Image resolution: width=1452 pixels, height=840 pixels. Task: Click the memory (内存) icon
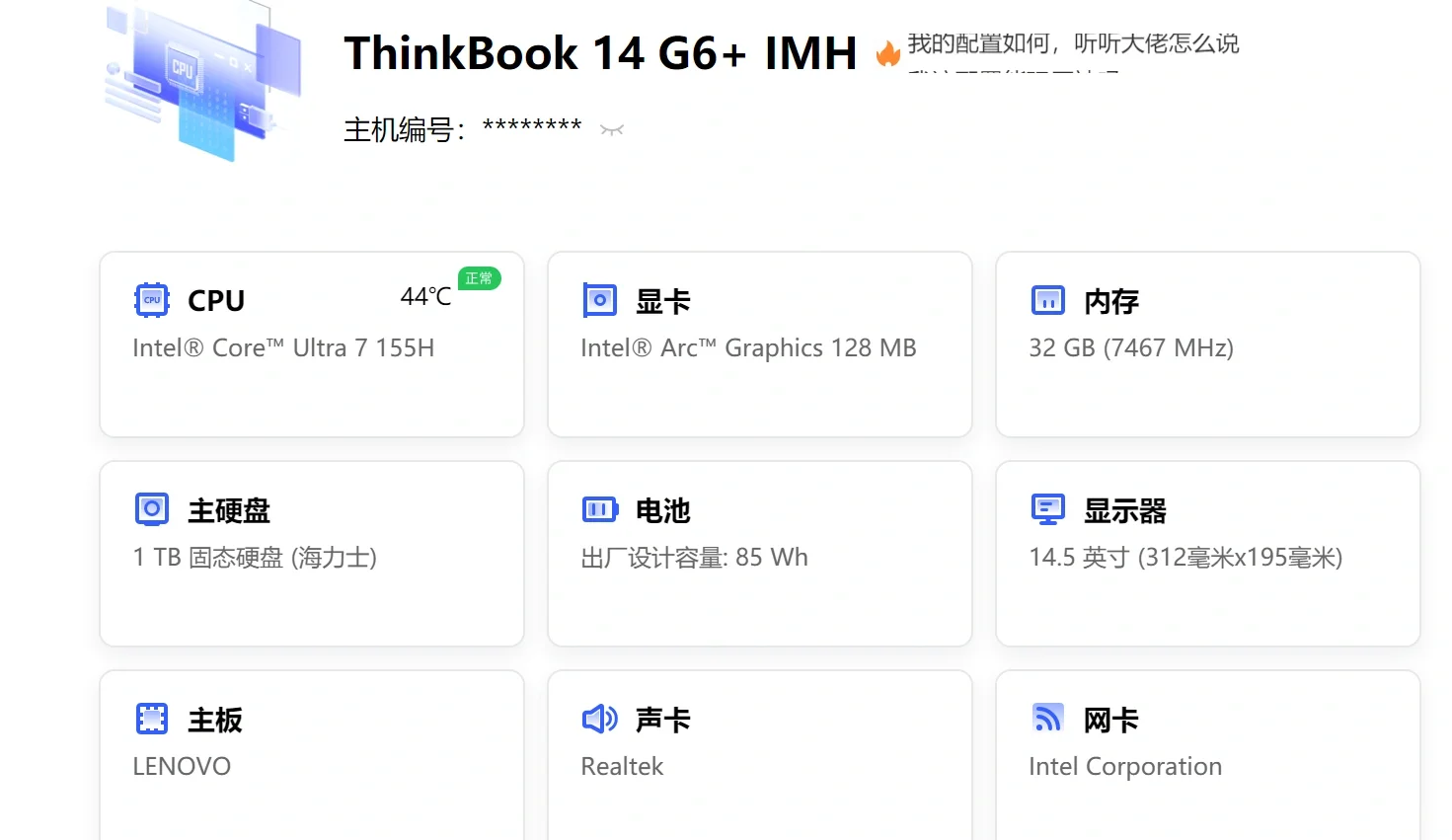(1047, 300)
